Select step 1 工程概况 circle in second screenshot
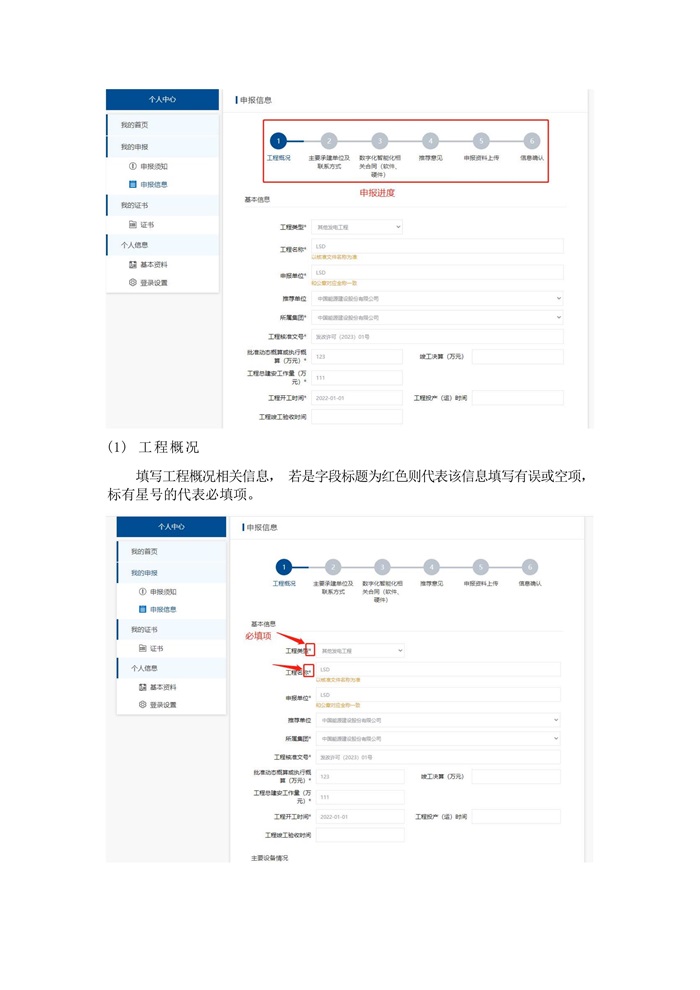 pyautogui.click(x=284, y=567)
